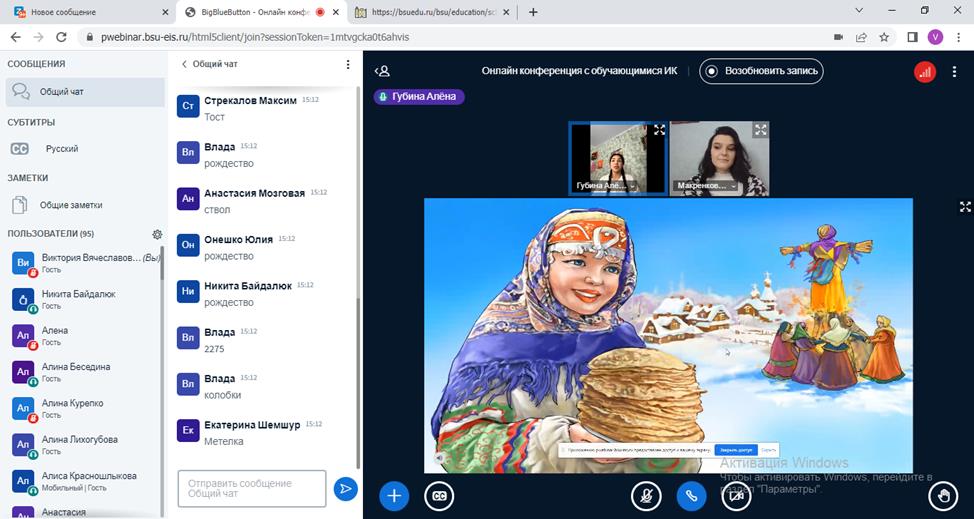The image size is (974, 519).
Task: Click users list scrollbar
Action: tap(162, 264)
